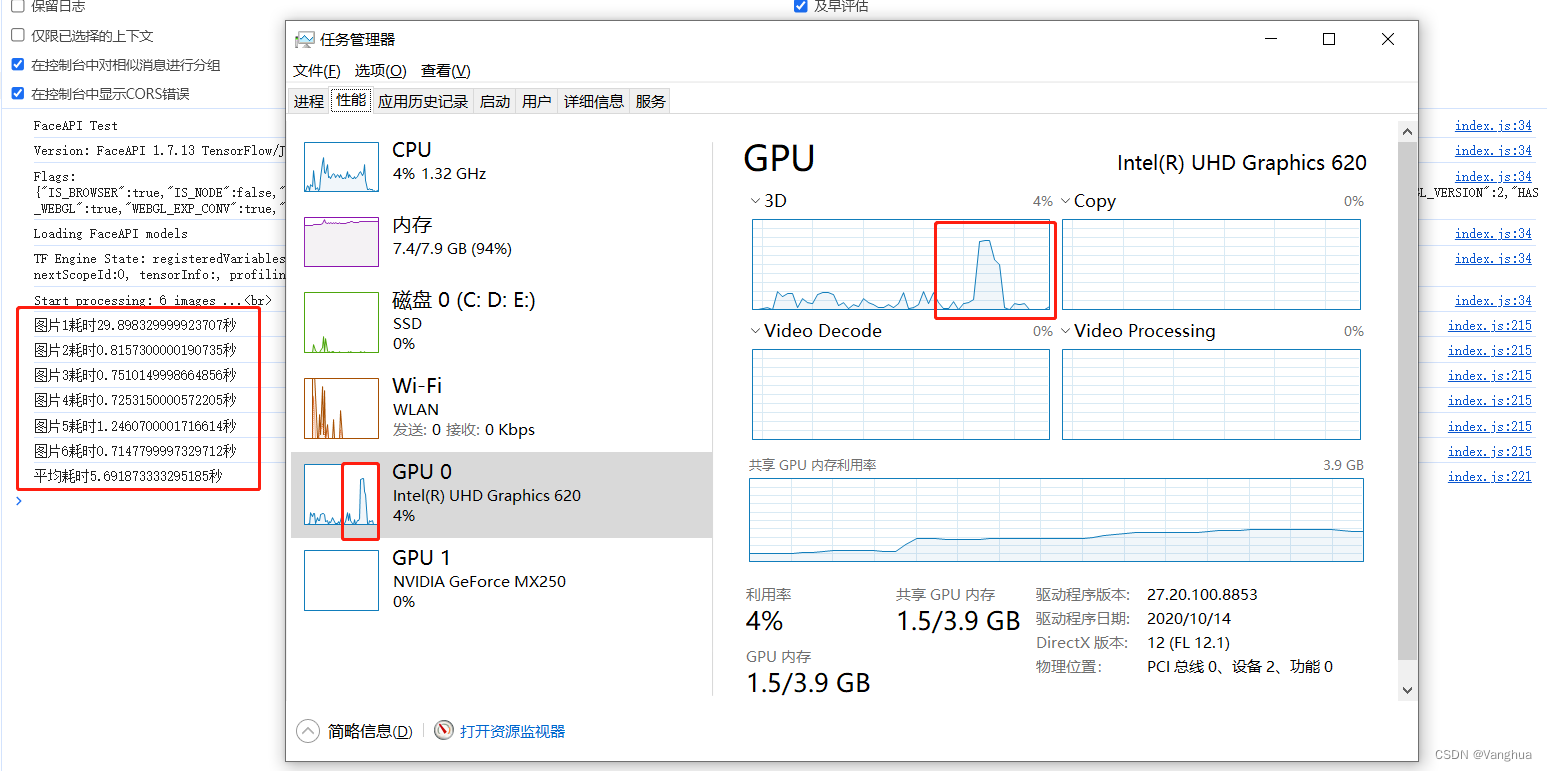
Task: Open index.js:215 link for 图片6耗时 row
Action: point(1490,451)
